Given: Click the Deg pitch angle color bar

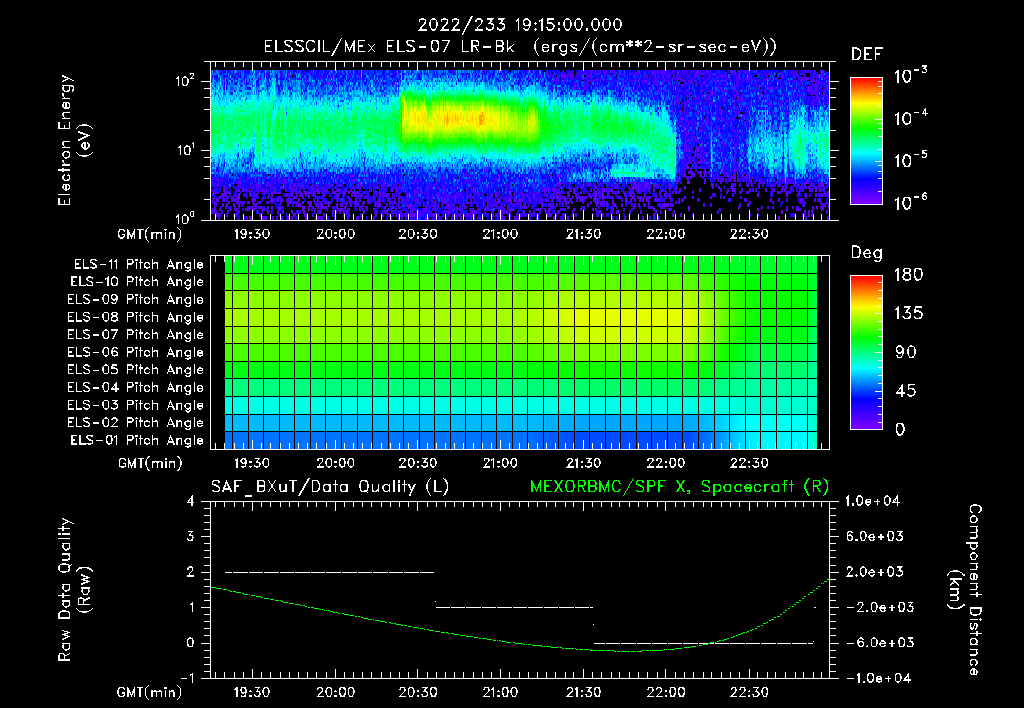Looking at the screenshot, I should pos(866,352).
